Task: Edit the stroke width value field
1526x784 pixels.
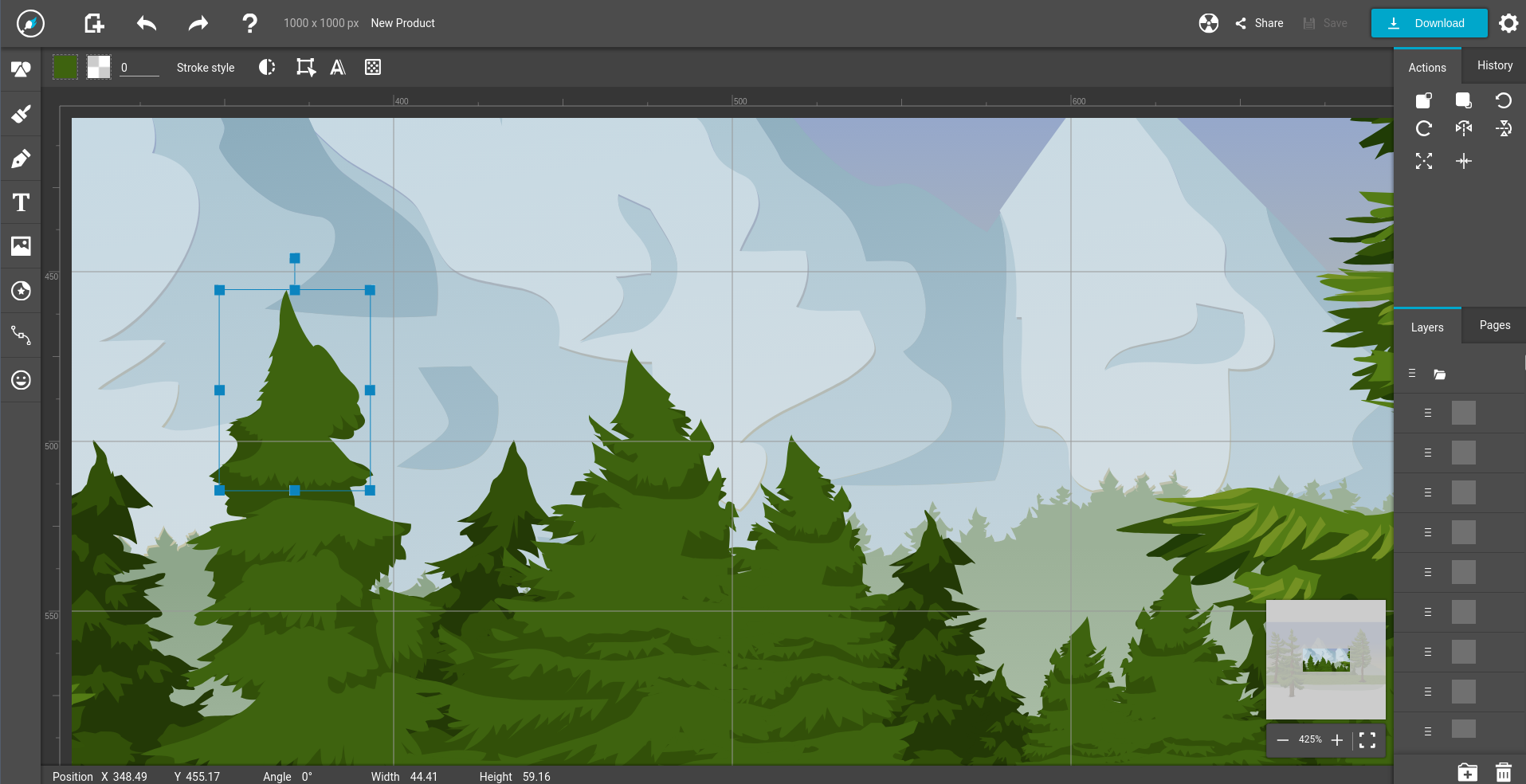Action: pos(139,68)
